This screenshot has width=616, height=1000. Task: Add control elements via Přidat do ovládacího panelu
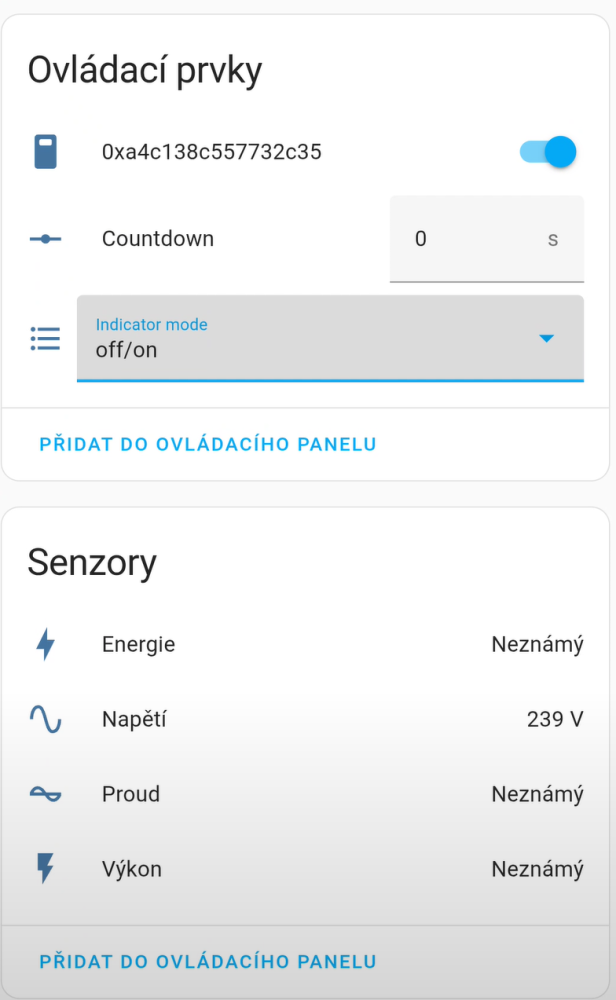(x=208, y=444)
